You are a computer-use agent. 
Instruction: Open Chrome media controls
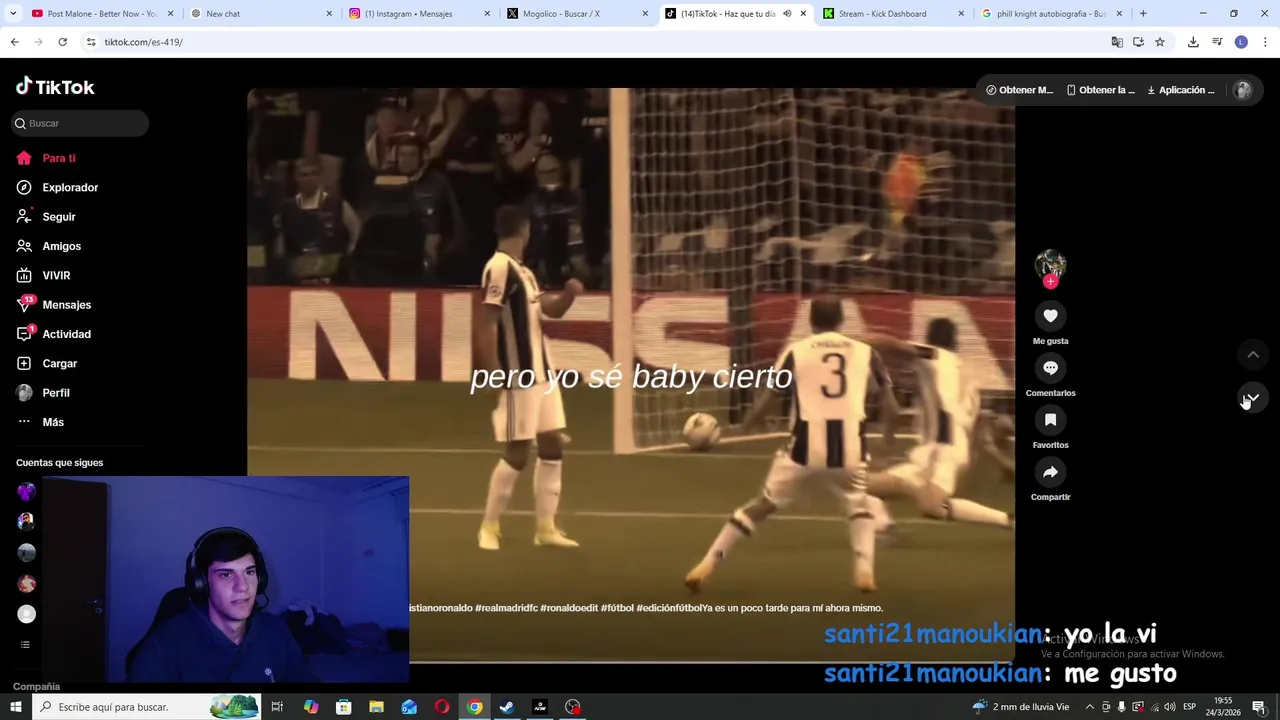1217,42
